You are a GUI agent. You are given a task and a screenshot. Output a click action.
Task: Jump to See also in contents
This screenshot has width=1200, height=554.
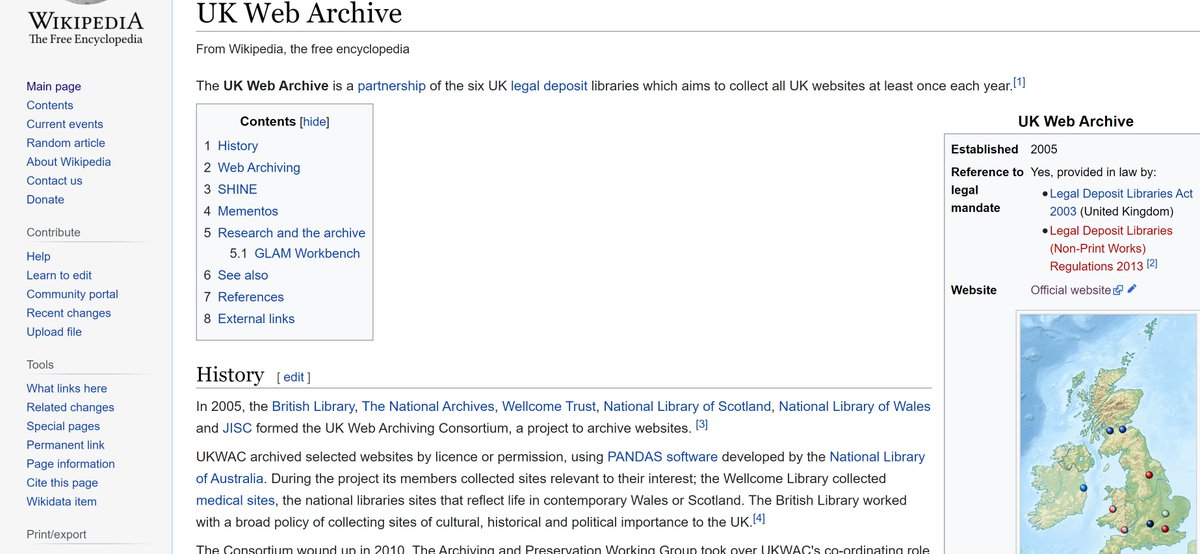[x=243, y=276]
